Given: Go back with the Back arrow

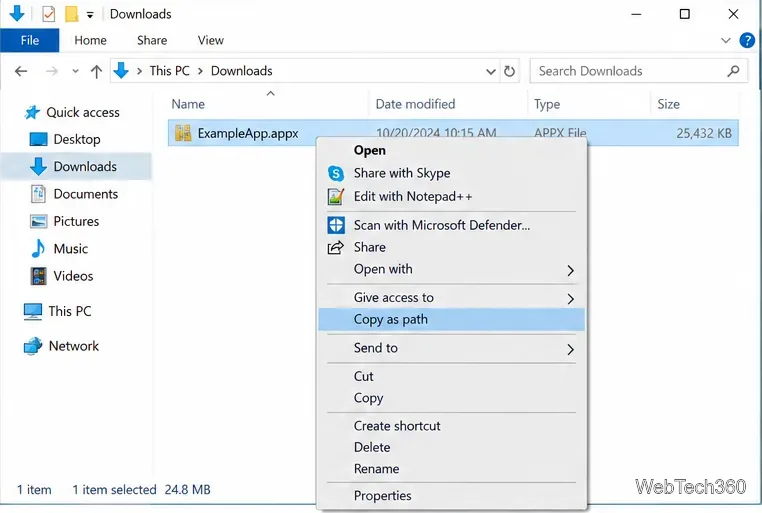Looking at the screenshot, I should pos(21,71).
